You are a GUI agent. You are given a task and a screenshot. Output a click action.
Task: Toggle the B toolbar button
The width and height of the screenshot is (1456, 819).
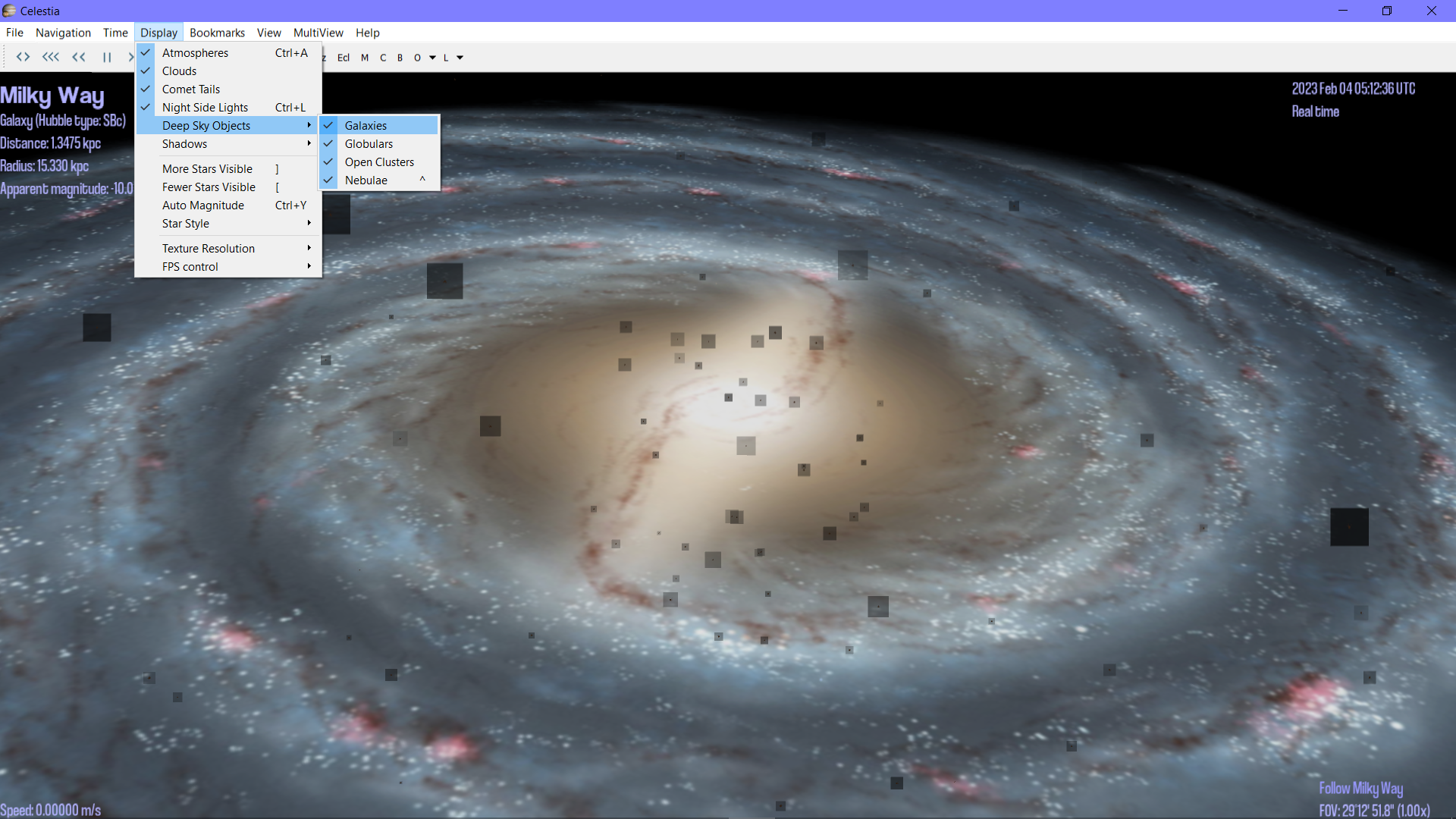(400, 58)
